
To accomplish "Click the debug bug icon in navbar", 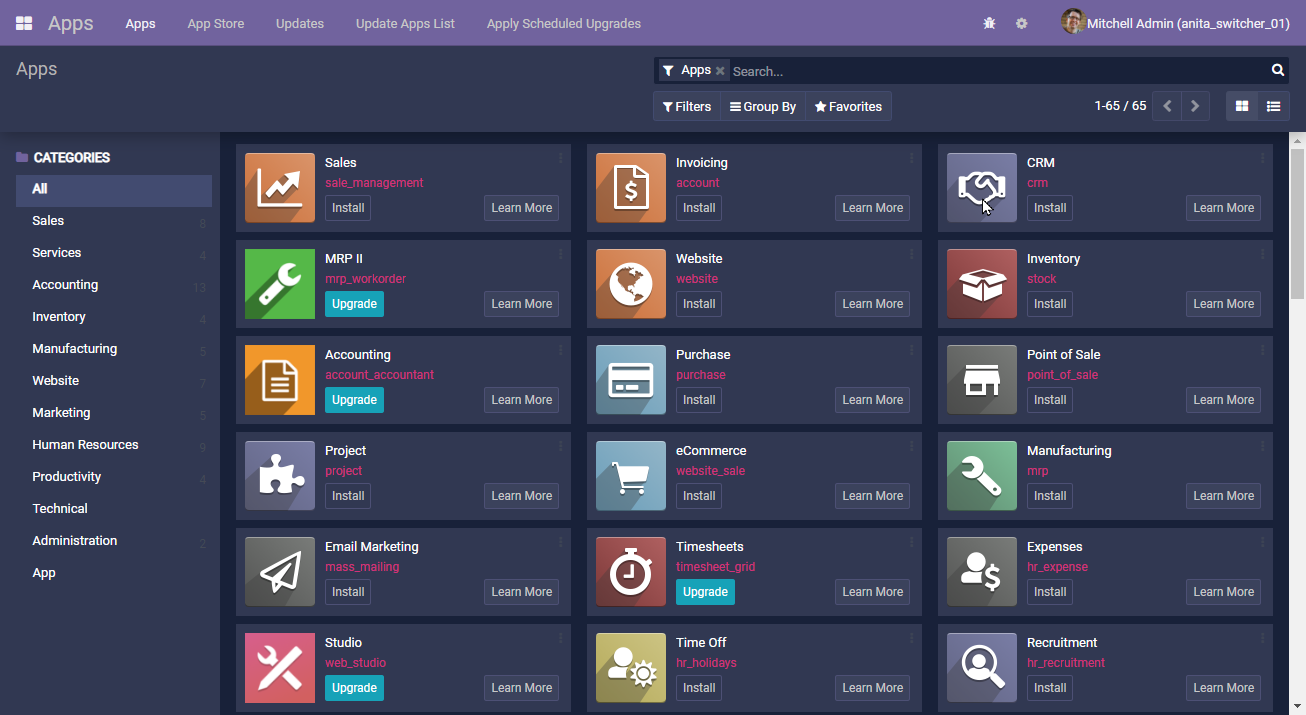I will click(x=989, y=23).
